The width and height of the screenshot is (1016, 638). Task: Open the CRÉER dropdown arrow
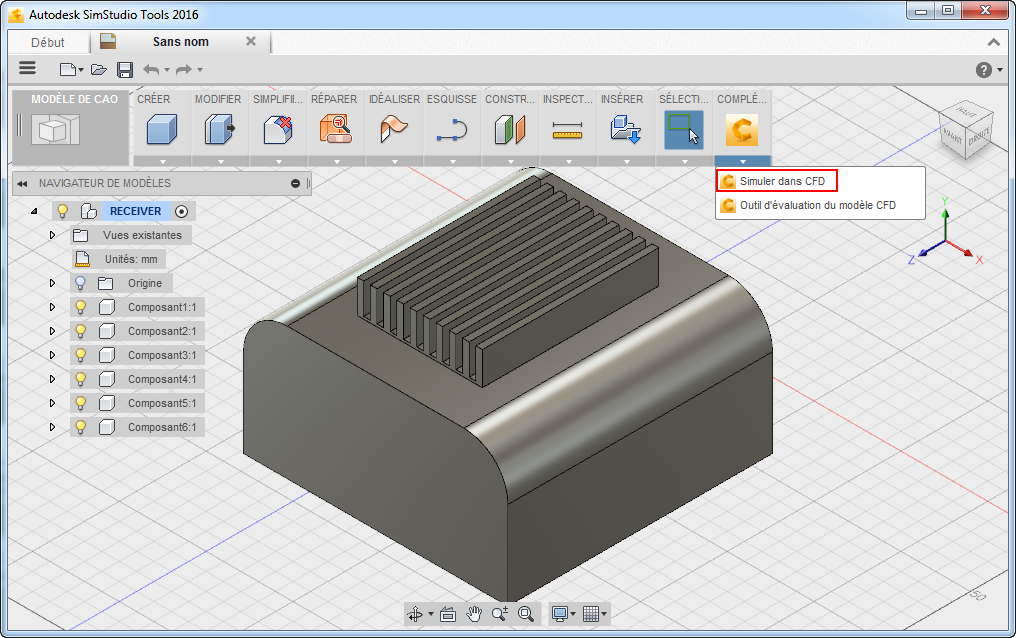(162, 161)
